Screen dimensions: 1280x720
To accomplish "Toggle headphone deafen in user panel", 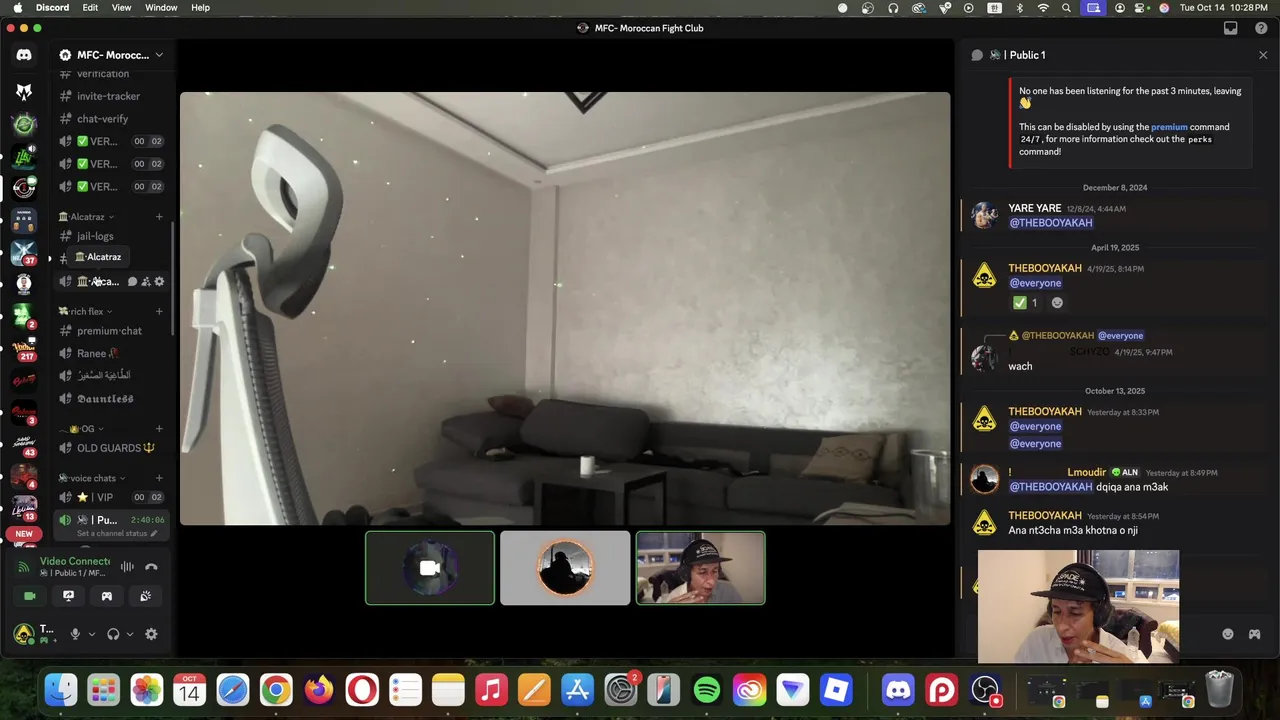I will (x=113, y=634).
